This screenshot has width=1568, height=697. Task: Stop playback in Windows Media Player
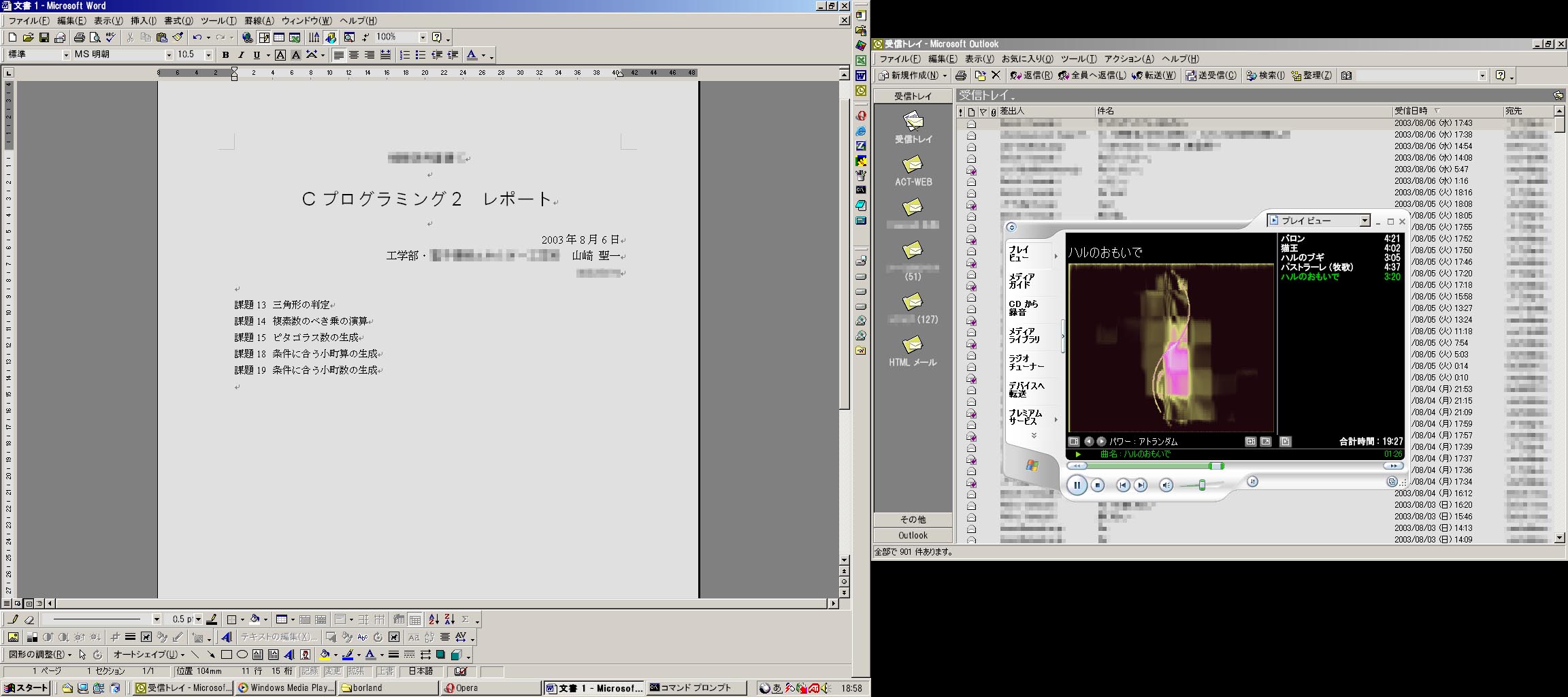(x=1097, y=485)
